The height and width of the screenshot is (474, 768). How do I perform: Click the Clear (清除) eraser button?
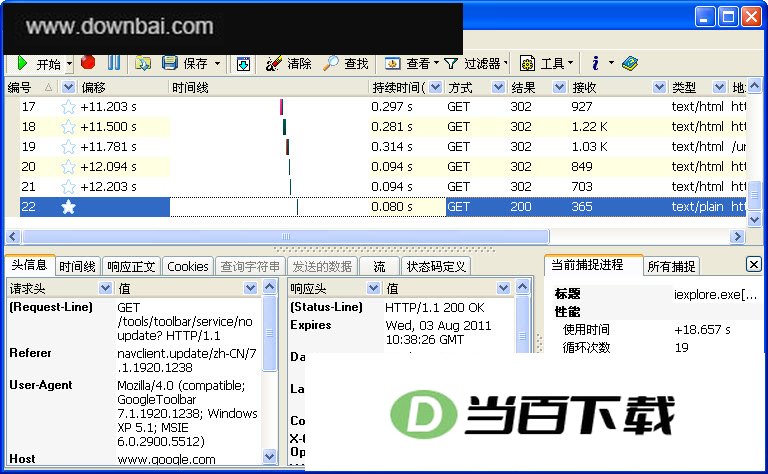288,63
